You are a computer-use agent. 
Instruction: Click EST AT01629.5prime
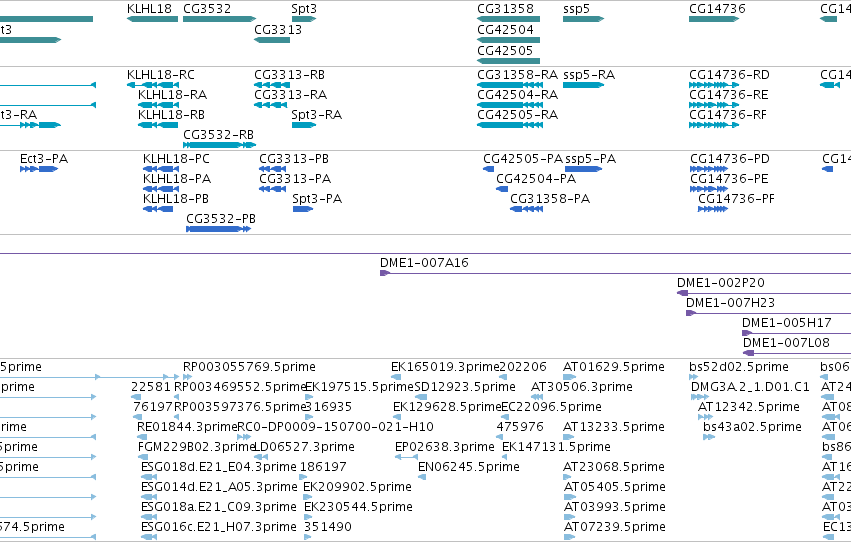(569, 377)
